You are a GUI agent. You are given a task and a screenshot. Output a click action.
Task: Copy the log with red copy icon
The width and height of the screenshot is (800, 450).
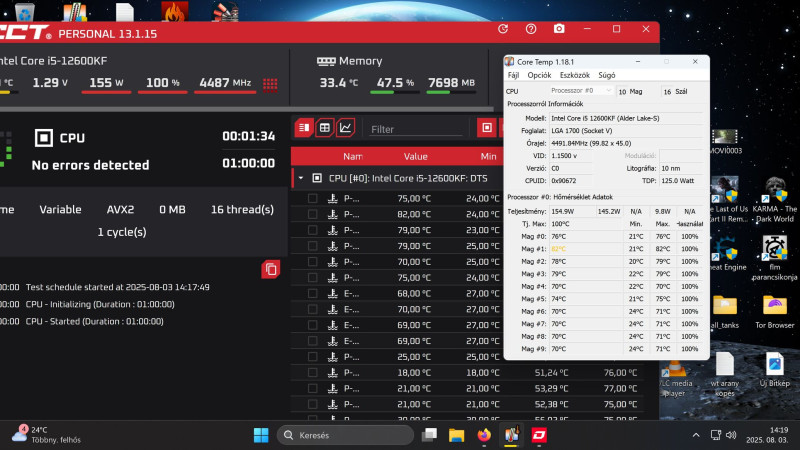(270, 269)
